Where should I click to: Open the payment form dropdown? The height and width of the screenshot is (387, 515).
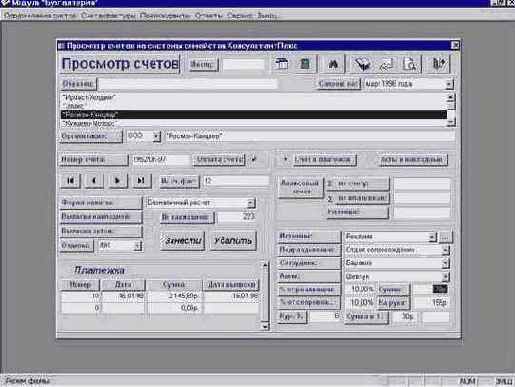[x=251, y=203]
